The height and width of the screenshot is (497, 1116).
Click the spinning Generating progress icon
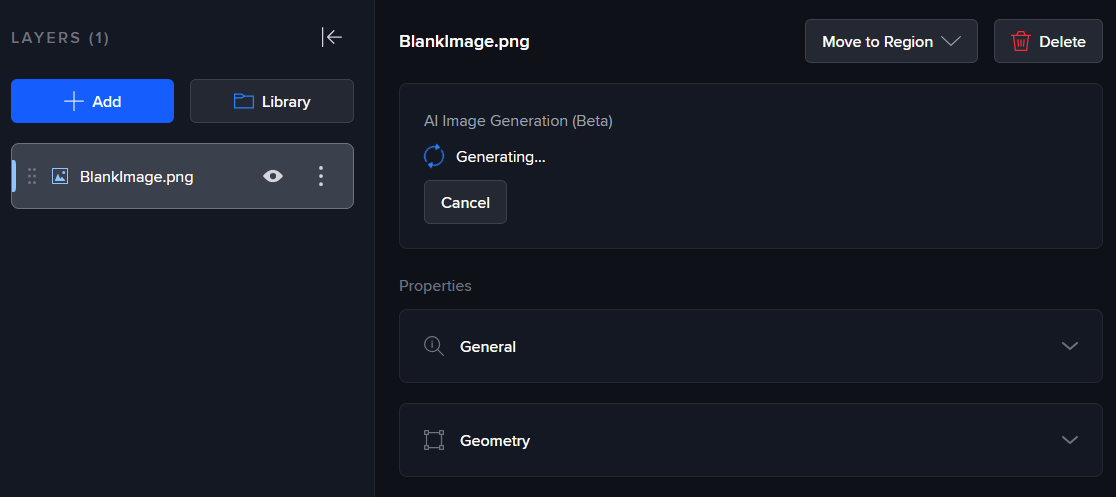point(434,156)
